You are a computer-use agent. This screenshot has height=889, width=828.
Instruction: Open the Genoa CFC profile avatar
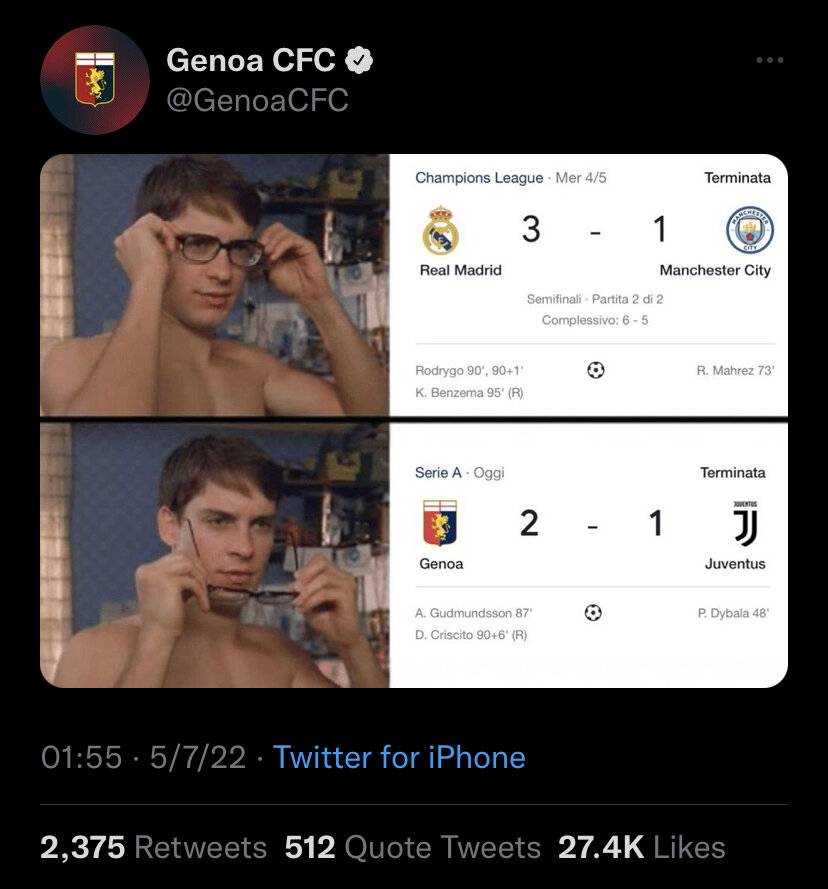[95, 80]
